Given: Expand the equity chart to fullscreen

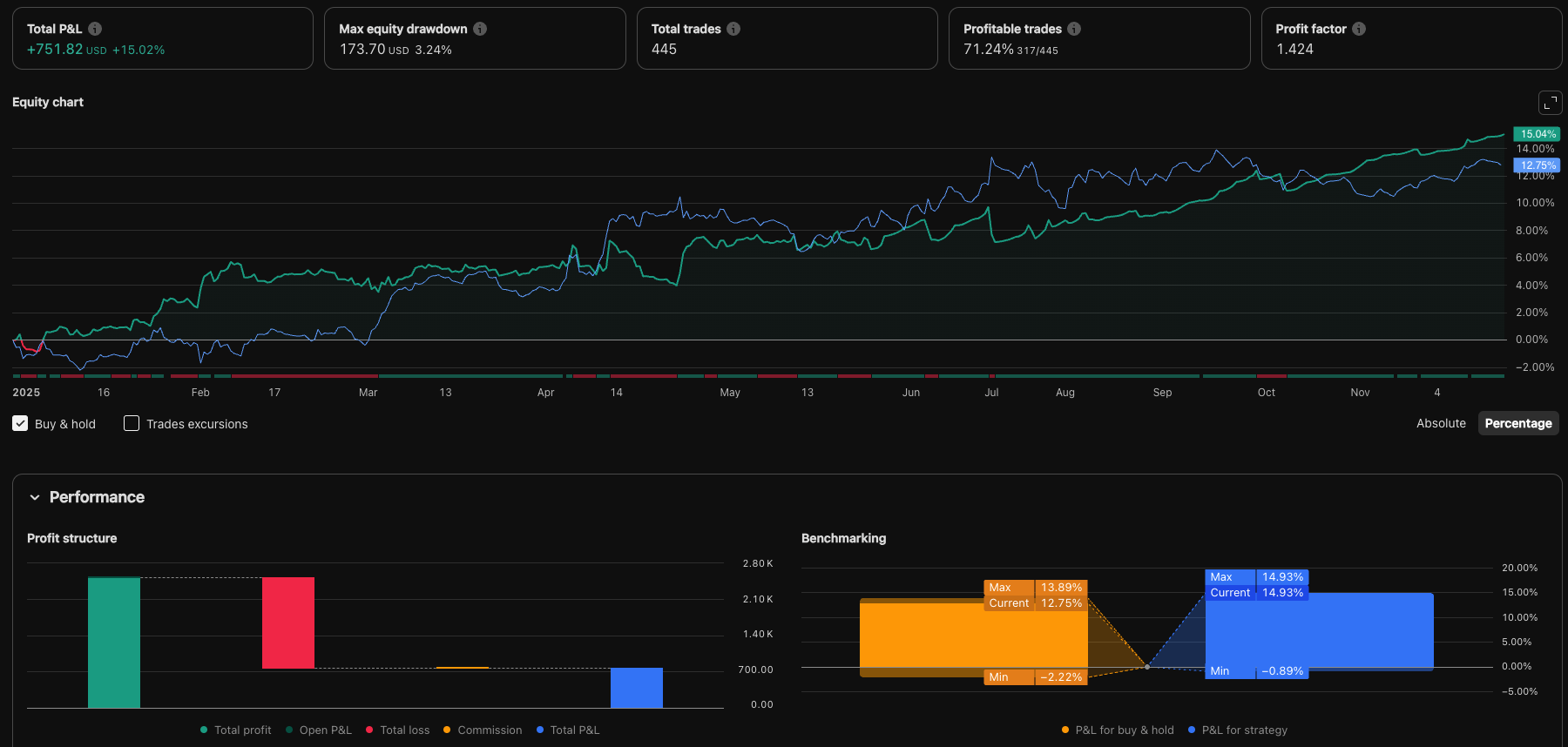Looking at the screenshot, I should [x=1550, y=103].
